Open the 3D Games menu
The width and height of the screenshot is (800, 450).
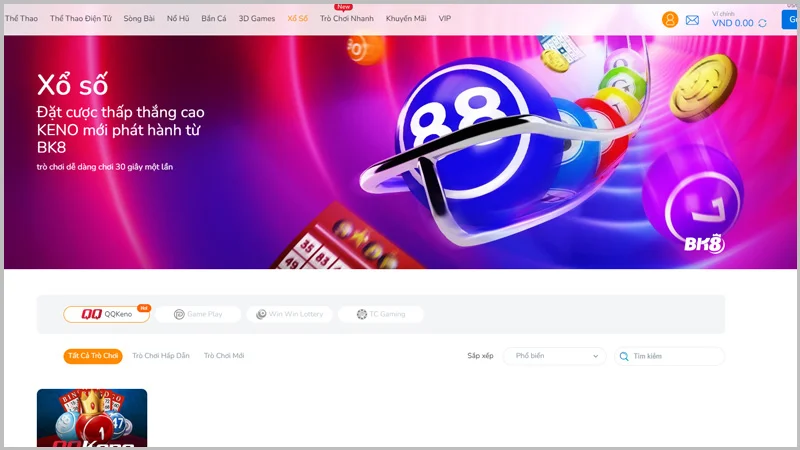257,18
